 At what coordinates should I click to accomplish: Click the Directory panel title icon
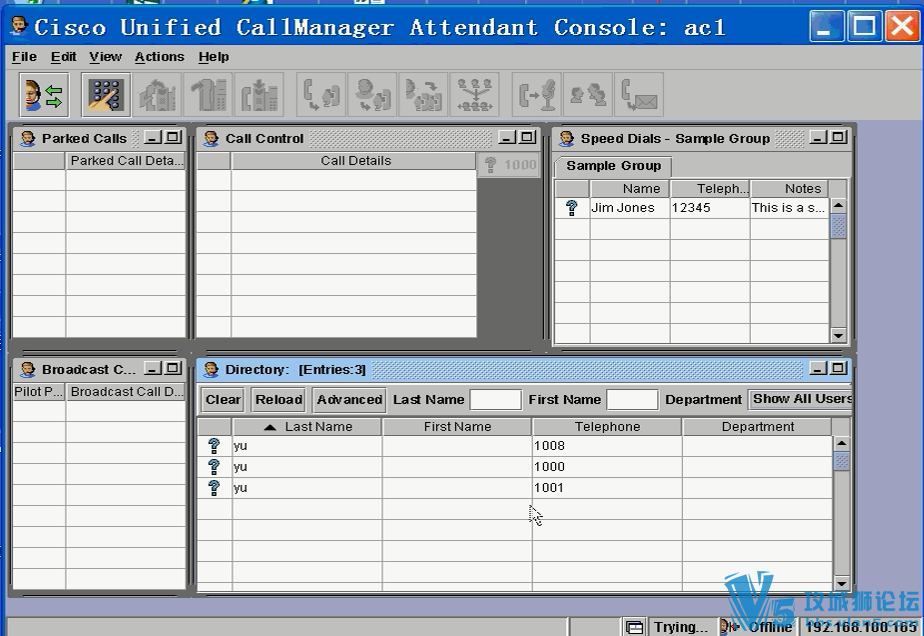[x=211, y=370]
